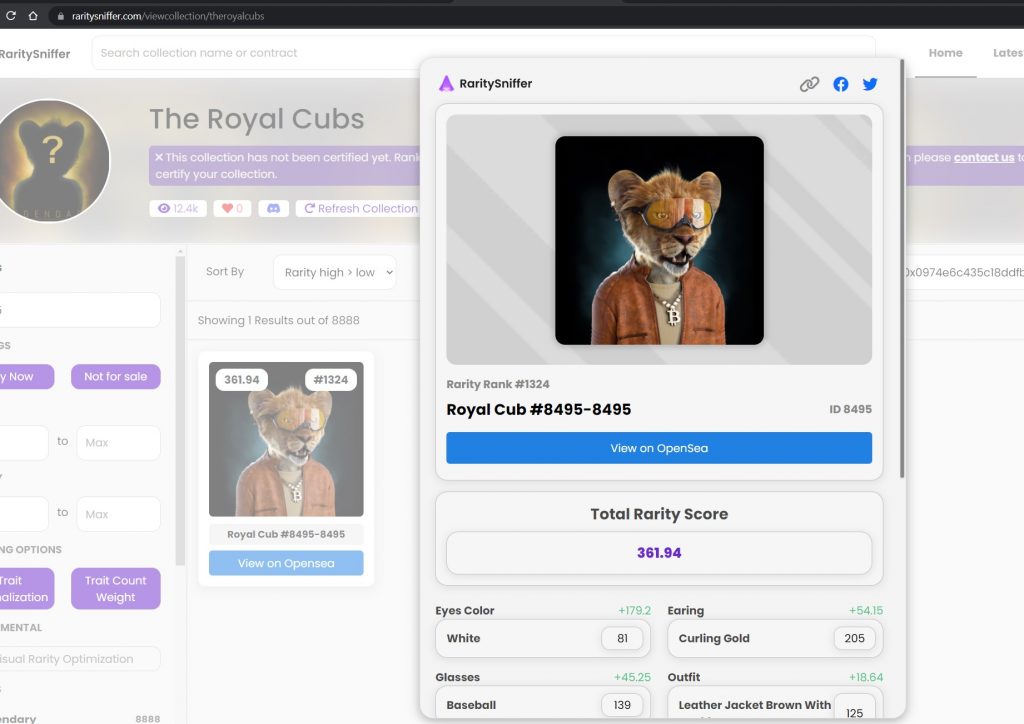This screenshot has width=1024, height=724.
Task: Click +18.64 Outfit score
Action: point(866,678)
